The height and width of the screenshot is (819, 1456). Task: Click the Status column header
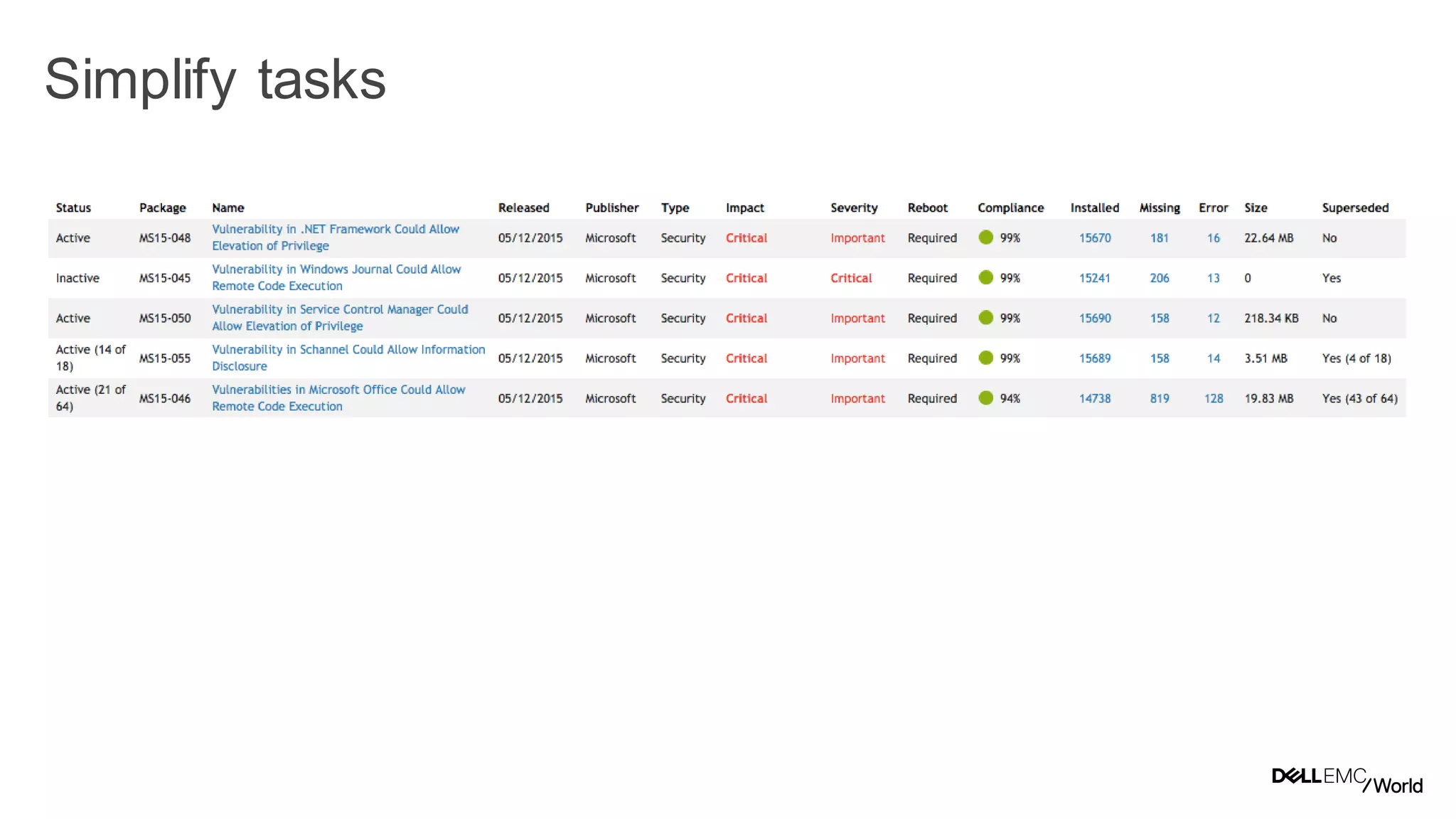click(x=73, y=208)
